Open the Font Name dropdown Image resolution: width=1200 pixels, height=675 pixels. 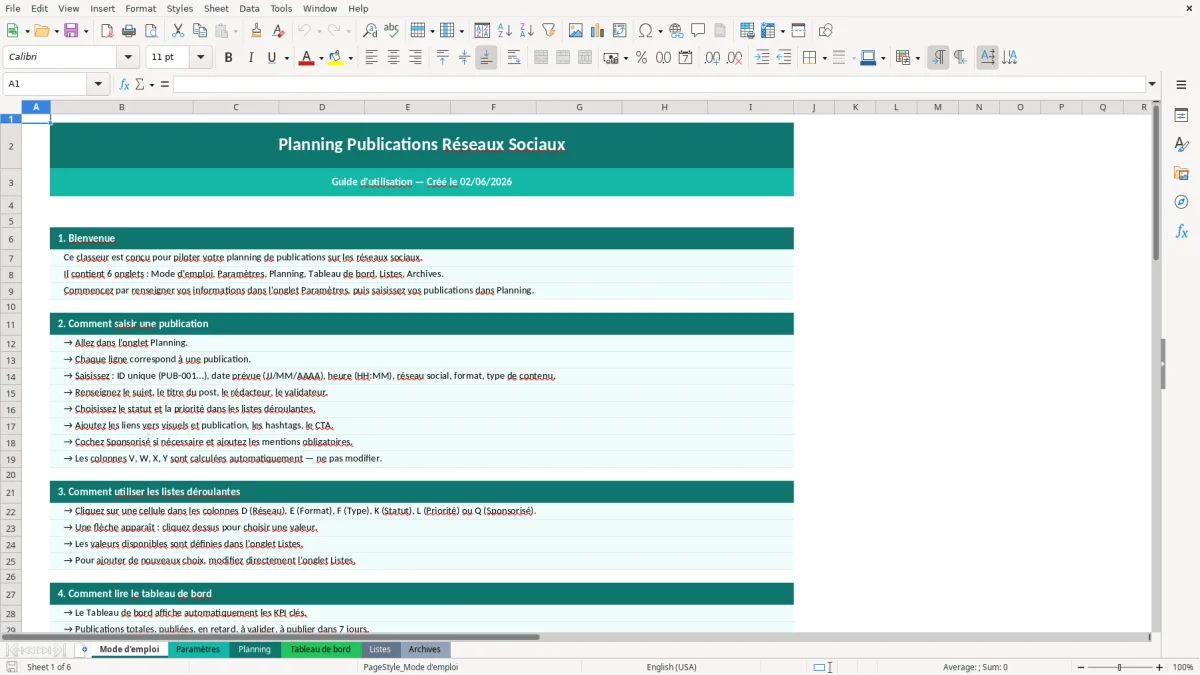(x=128, y=58)
